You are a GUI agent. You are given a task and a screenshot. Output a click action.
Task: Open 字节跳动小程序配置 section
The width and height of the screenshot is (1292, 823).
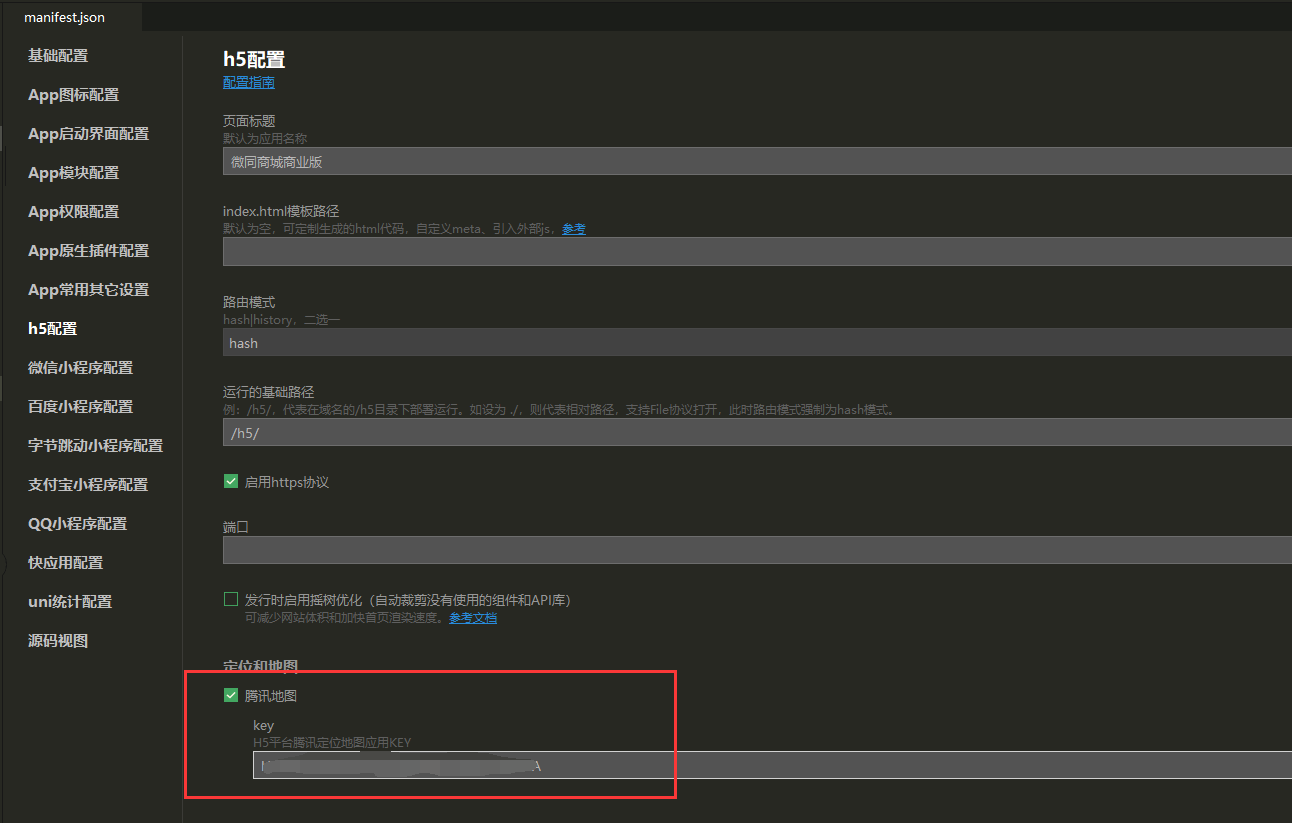coord(95,446)
